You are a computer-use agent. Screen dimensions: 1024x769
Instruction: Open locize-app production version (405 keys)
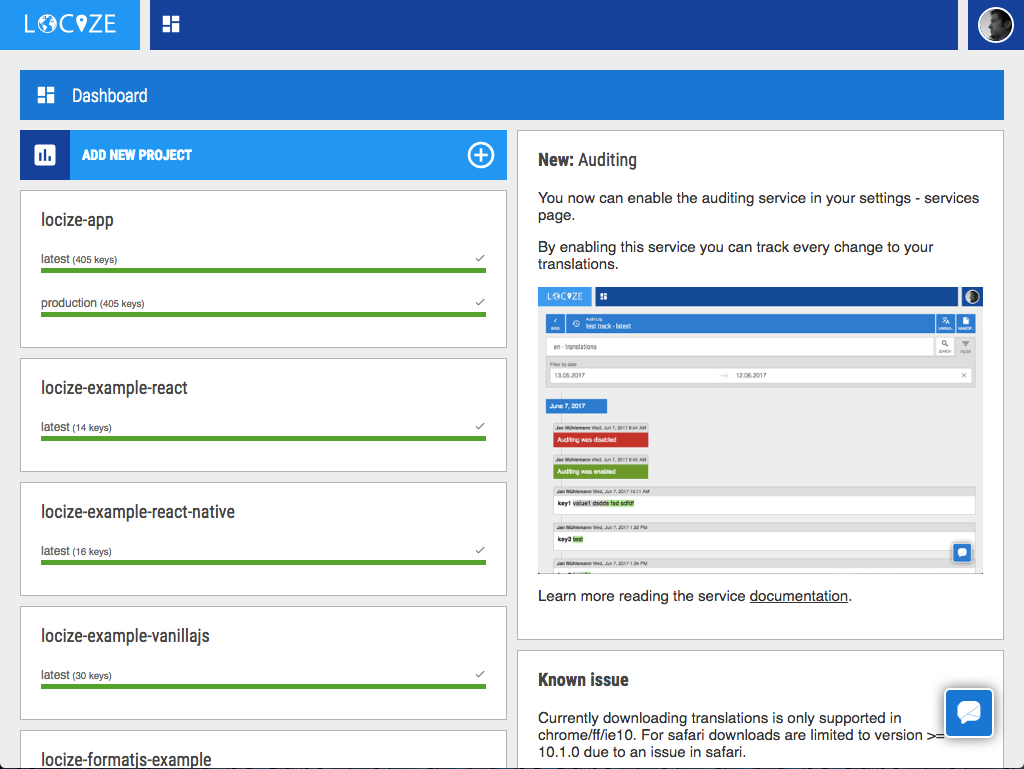click(x=93, y=303)
